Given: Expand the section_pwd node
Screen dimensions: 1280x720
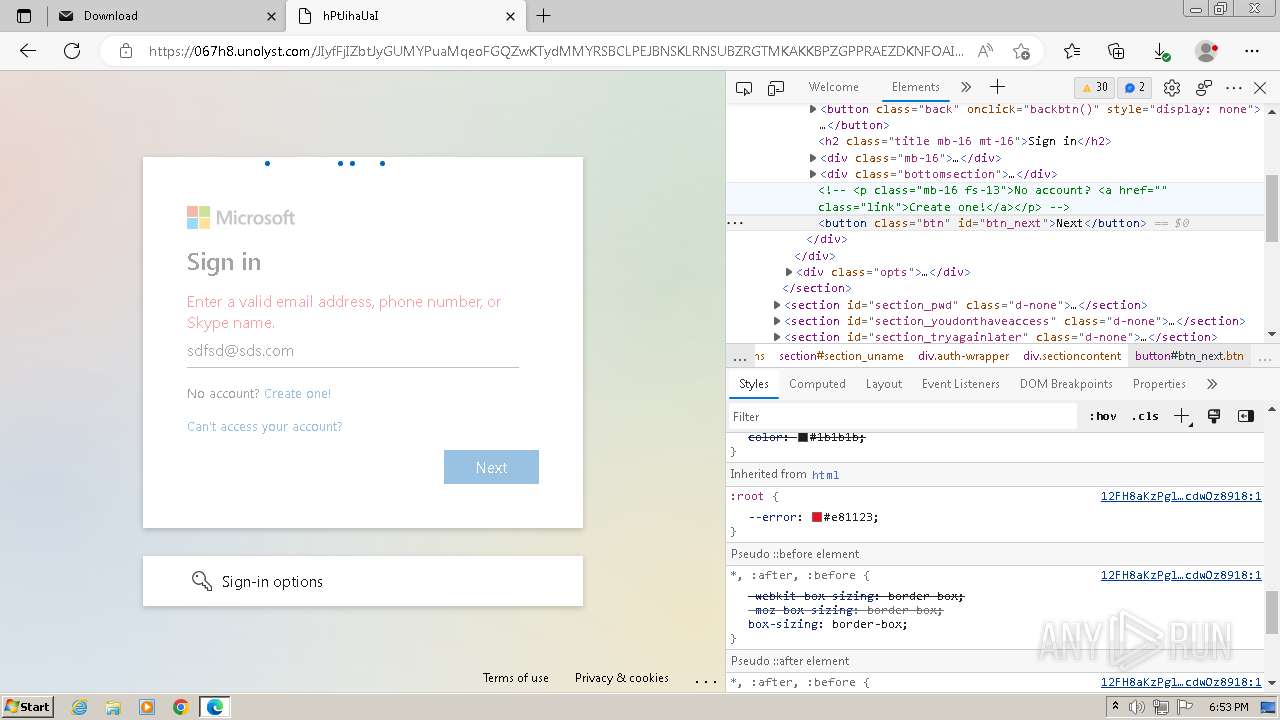Looking at the screenshot, I should pyautogui.click(x=777, y=305).
